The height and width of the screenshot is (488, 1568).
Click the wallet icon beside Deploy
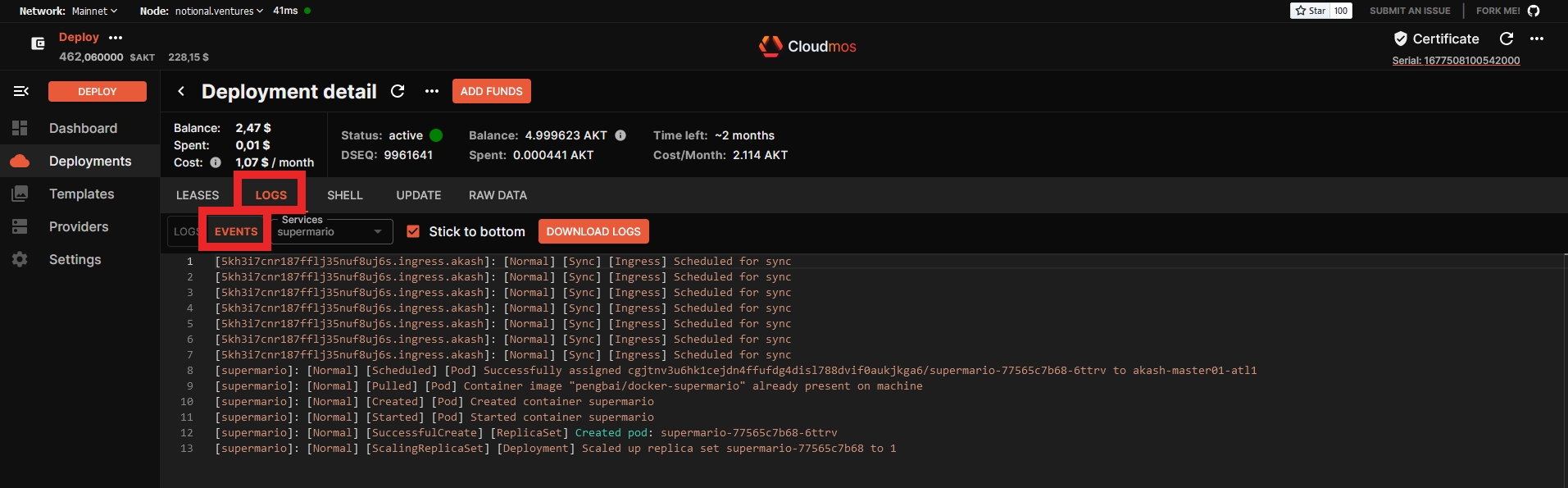[x=38, y=43]
